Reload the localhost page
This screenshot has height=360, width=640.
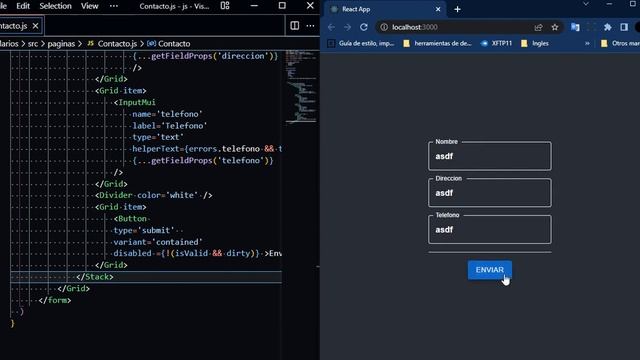(x=364, y=27)
